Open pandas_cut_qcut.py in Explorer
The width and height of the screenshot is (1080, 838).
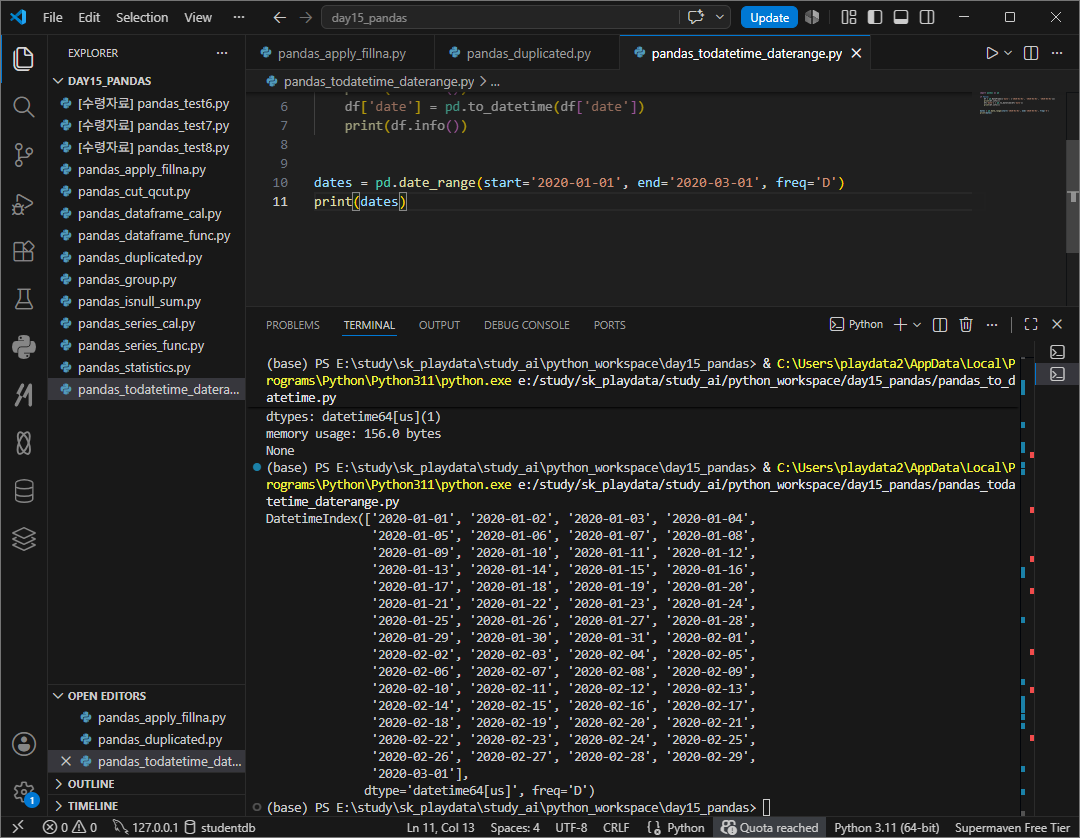134,191
